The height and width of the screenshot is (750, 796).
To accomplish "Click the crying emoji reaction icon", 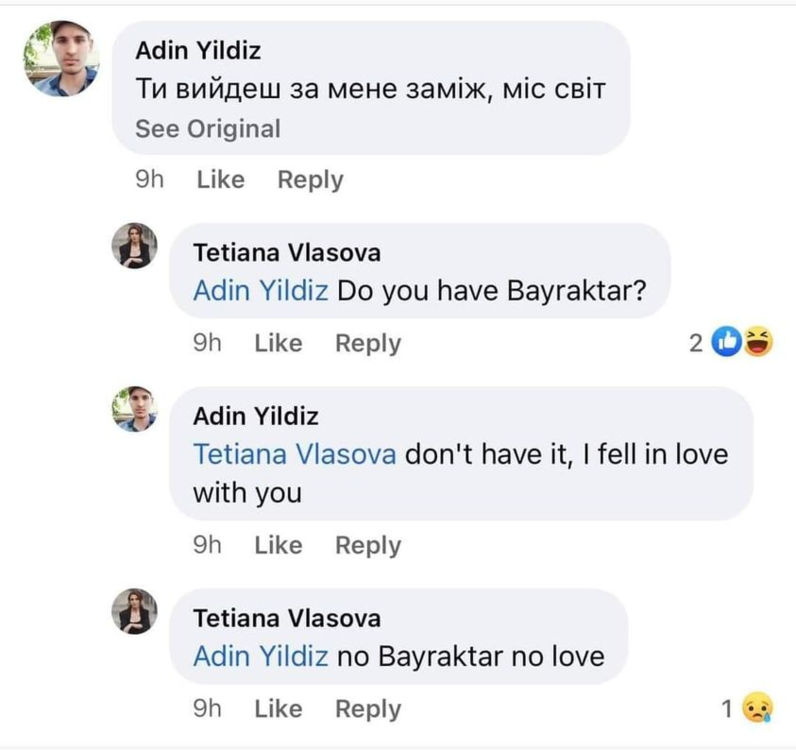I will pyautogui.click(x=760, y=709).
